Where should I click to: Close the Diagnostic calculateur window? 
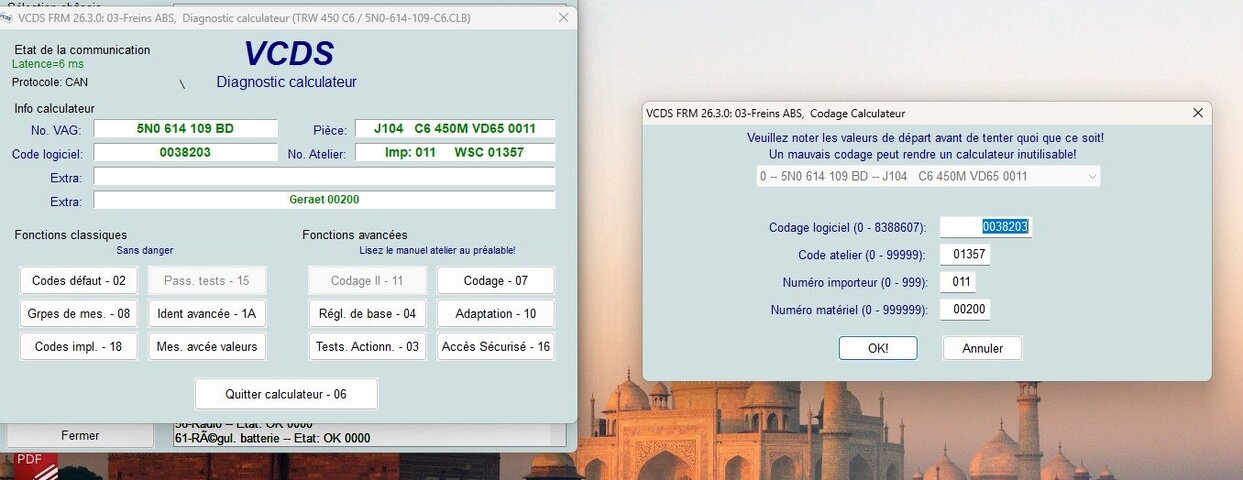(x=564, y=18)
